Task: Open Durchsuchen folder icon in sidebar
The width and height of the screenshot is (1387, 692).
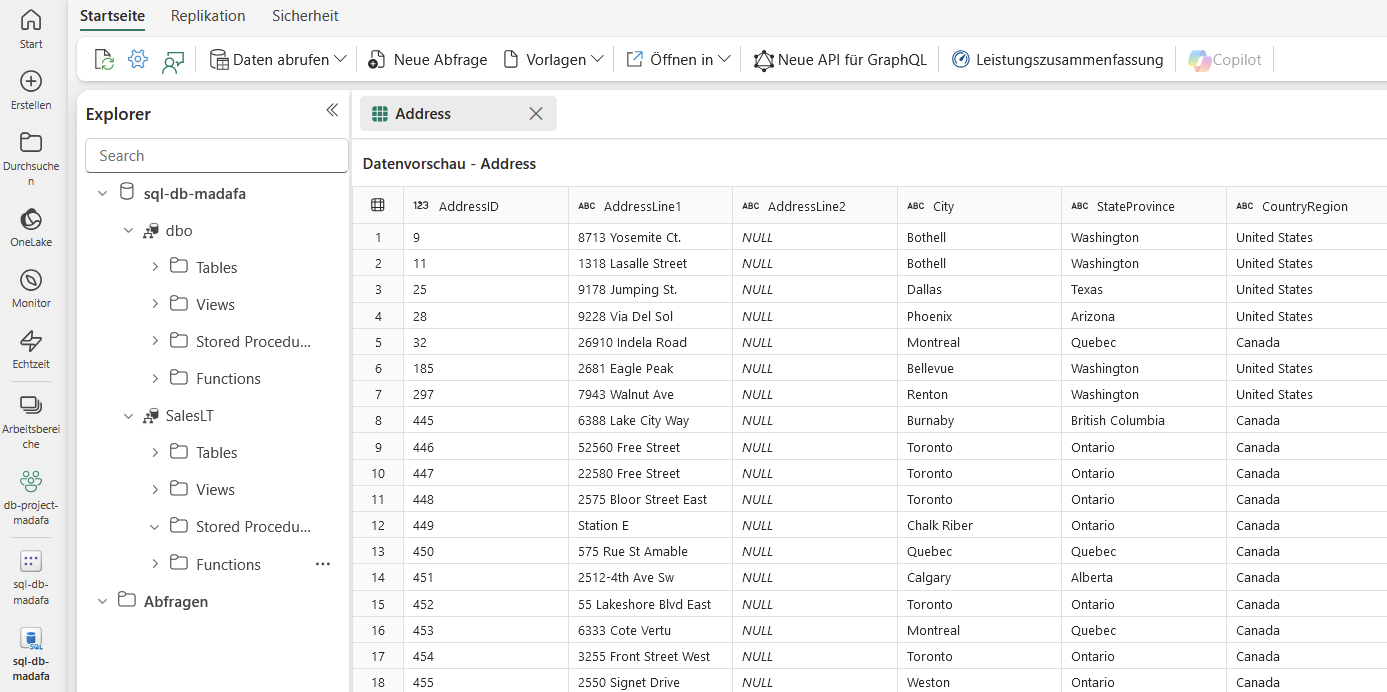Action: [31, 142]
